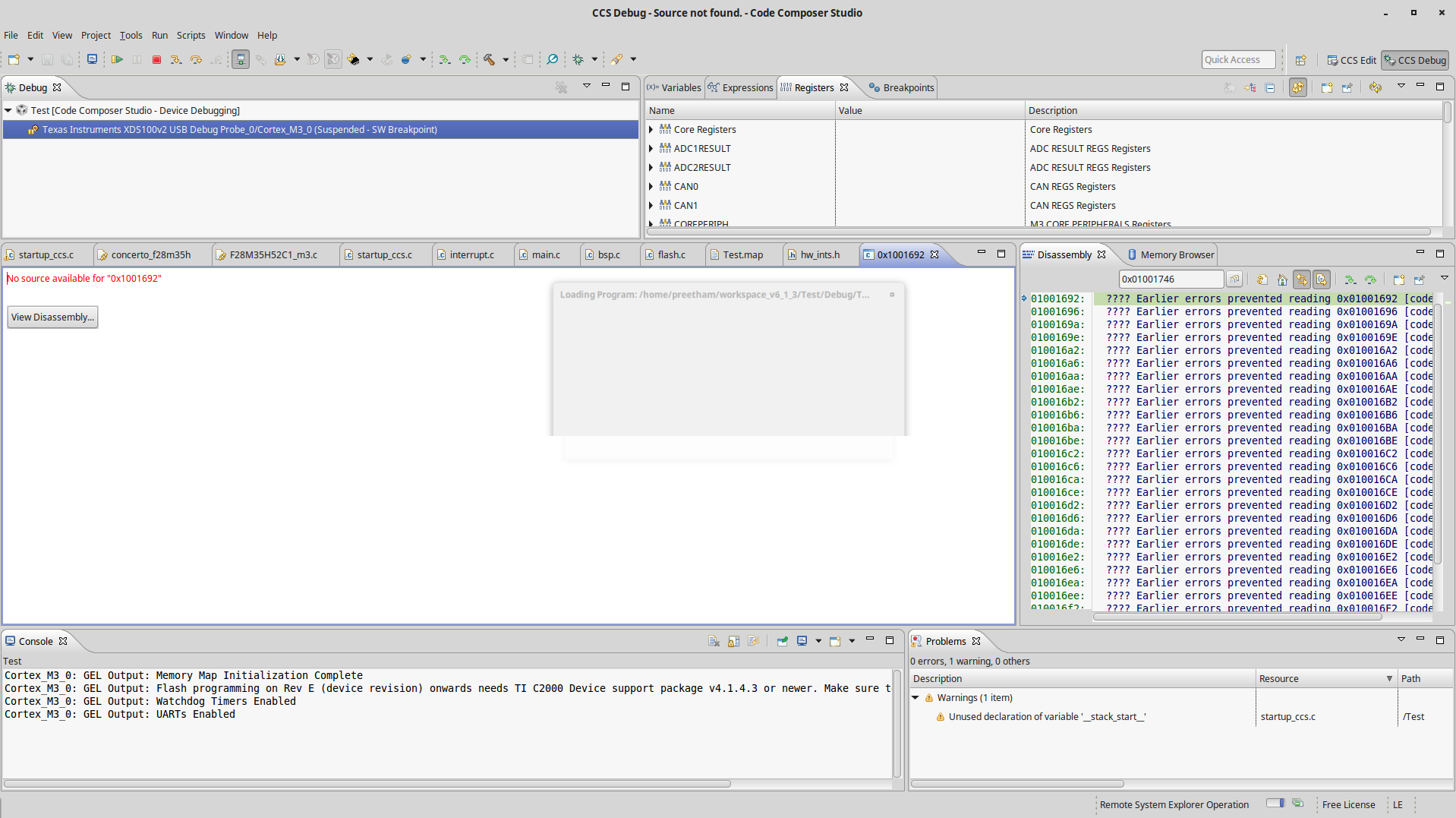Image resolution: width=1456 pixels, height=818 pixels.
Task: Collapse the Warnings (1 item) group
Action: 916,697
